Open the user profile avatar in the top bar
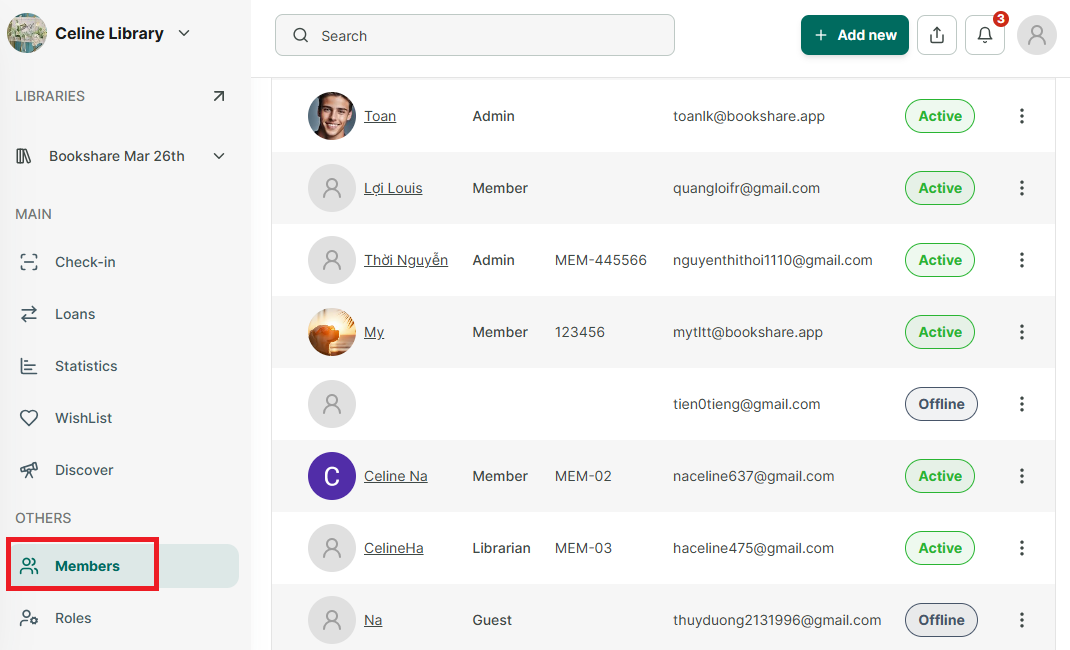 [1037, 35]
